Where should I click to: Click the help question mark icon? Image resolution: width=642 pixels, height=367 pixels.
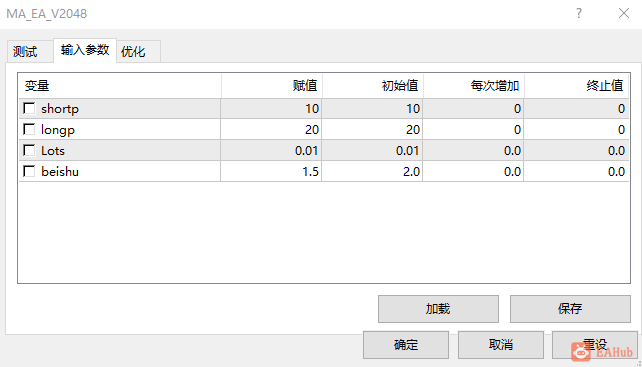(x=579, y=14)
